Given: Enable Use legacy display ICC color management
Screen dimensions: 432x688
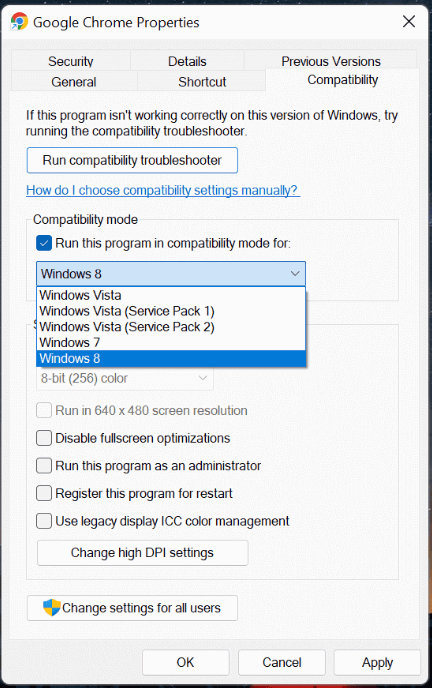Looking at the screenshot, I should [44, 521].
